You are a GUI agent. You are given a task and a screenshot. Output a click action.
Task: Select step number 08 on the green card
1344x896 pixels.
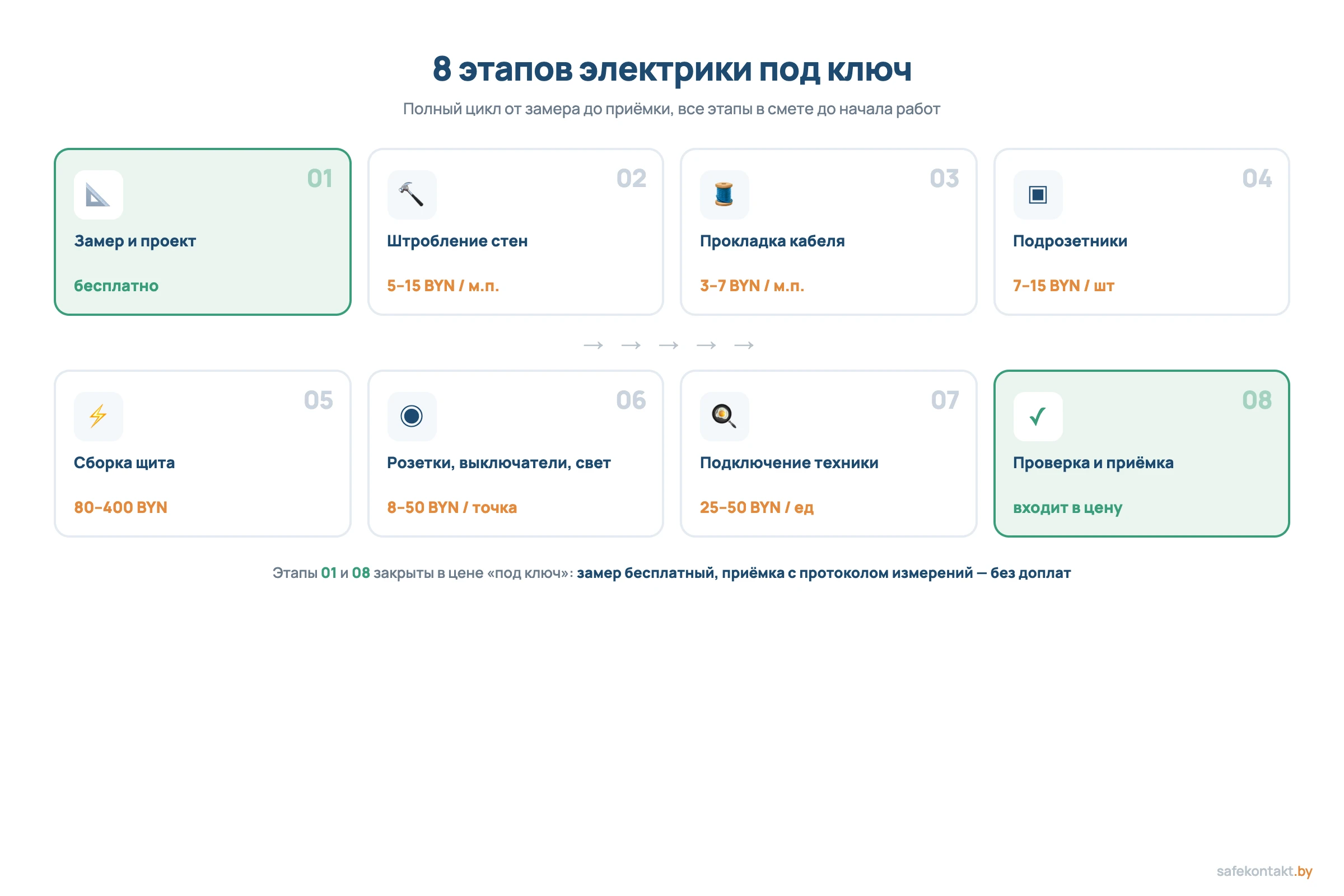click(1258, 400)
